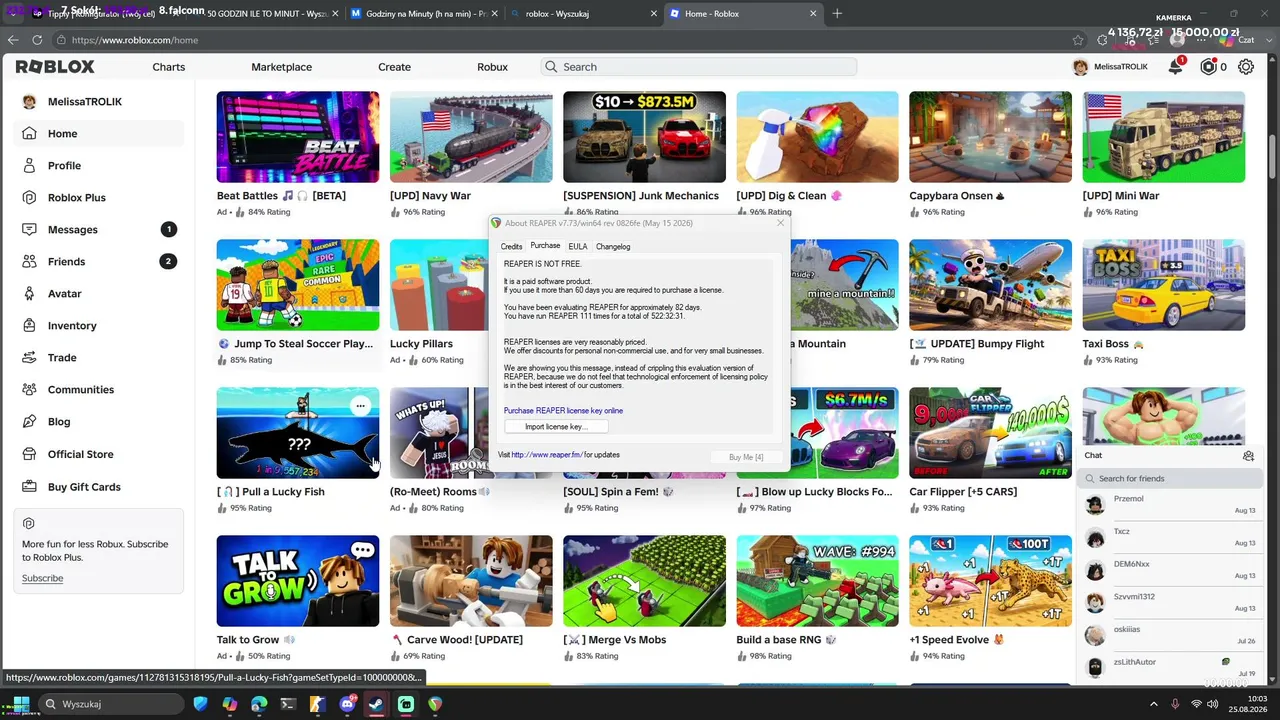Viewport: 1280px width, 720px height.
Task: Reload the page in the browser
Action: (x=37, y=40)
